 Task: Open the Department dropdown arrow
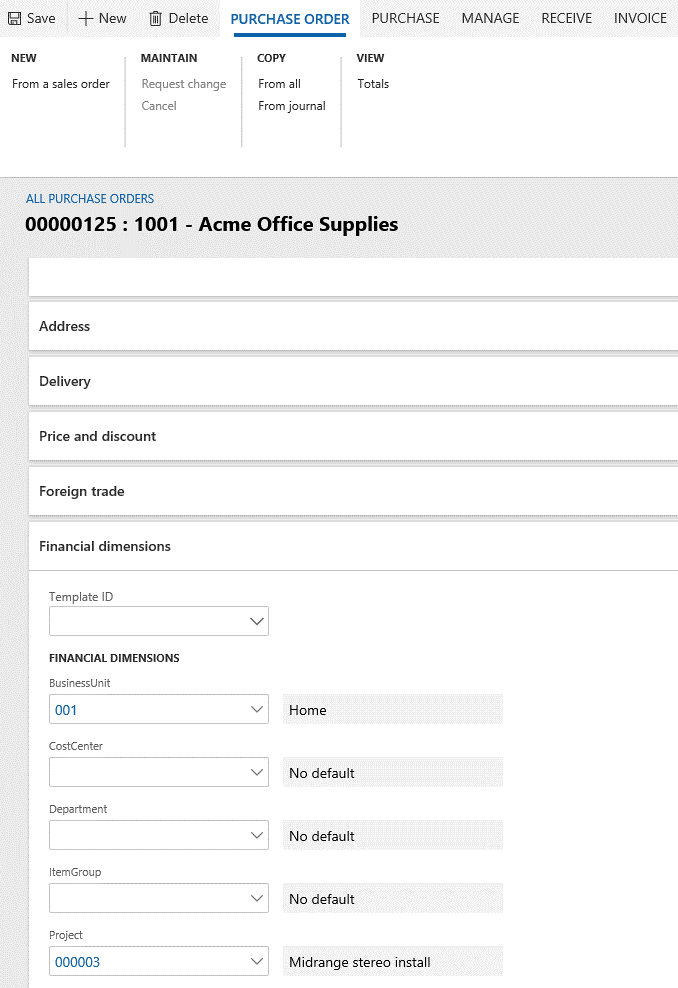(x=256, y=836)
